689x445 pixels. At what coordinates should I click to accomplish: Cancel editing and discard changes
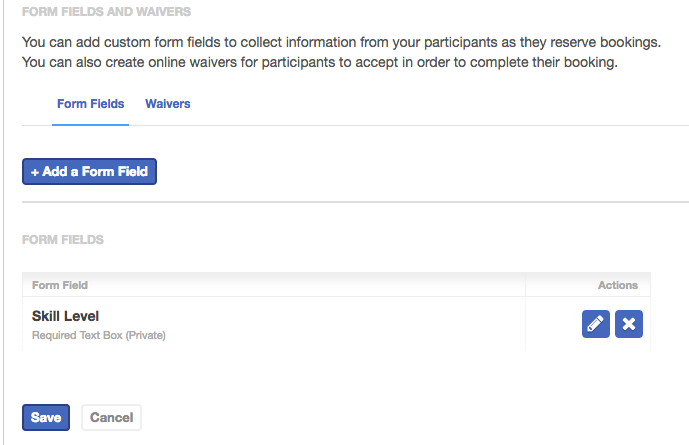(111, 417)
